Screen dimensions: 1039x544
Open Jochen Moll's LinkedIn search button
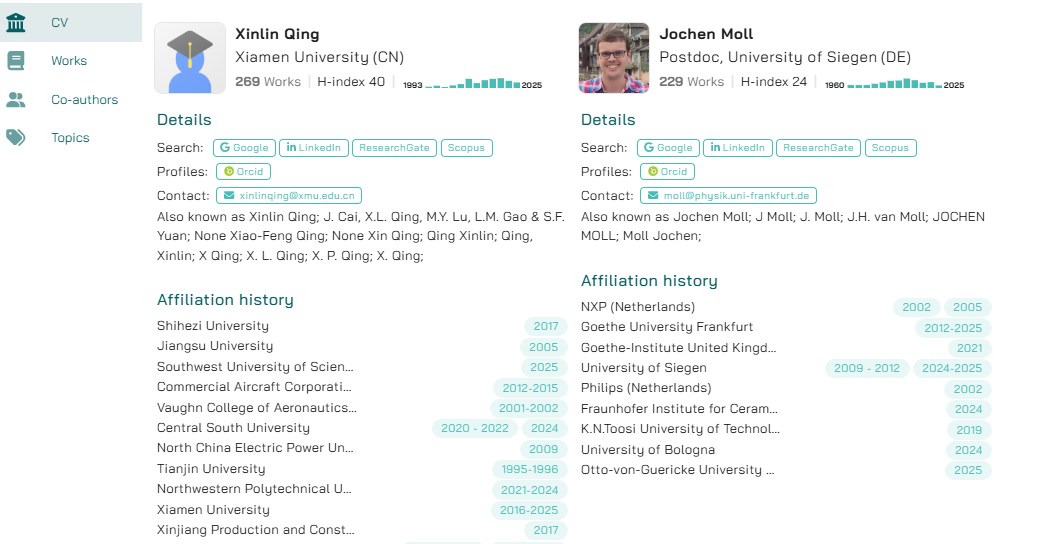point(737,148)
